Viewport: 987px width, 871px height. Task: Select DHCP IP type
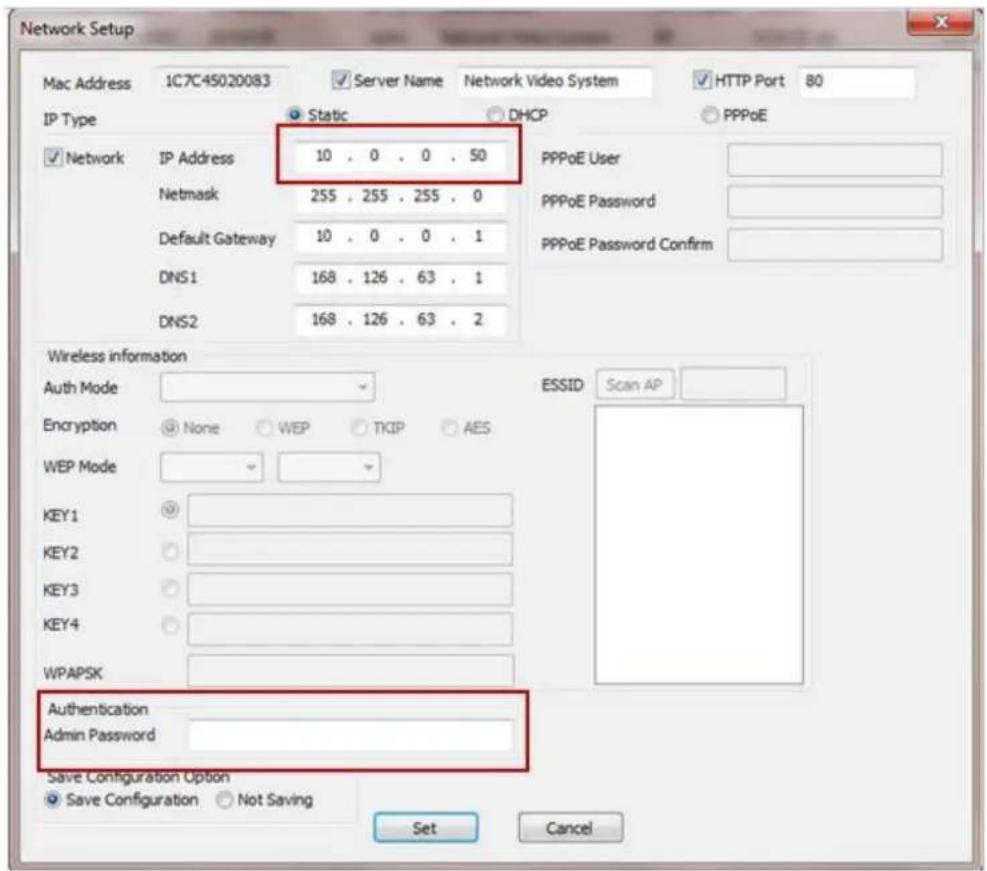tap(495, 115)
